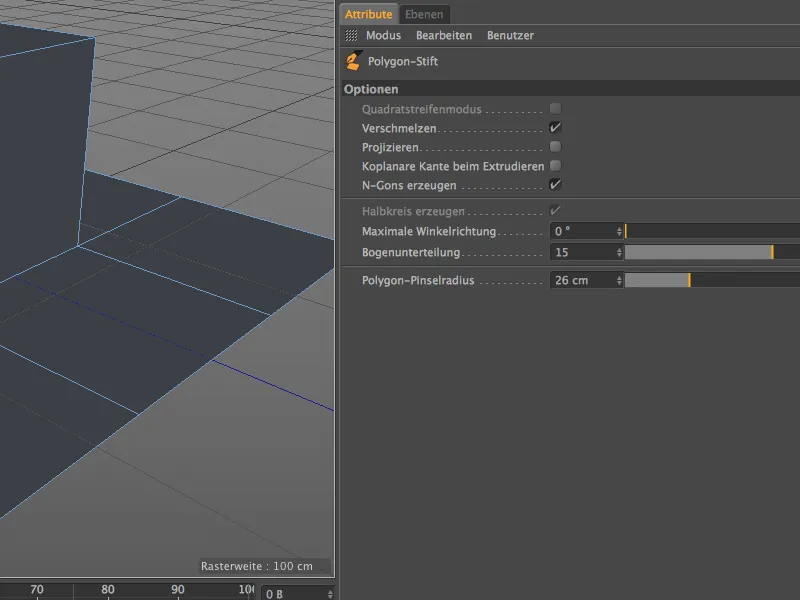800x600 pixels.
Task: Click the lock/grid icon beside Modus menu
Action: 350,35
